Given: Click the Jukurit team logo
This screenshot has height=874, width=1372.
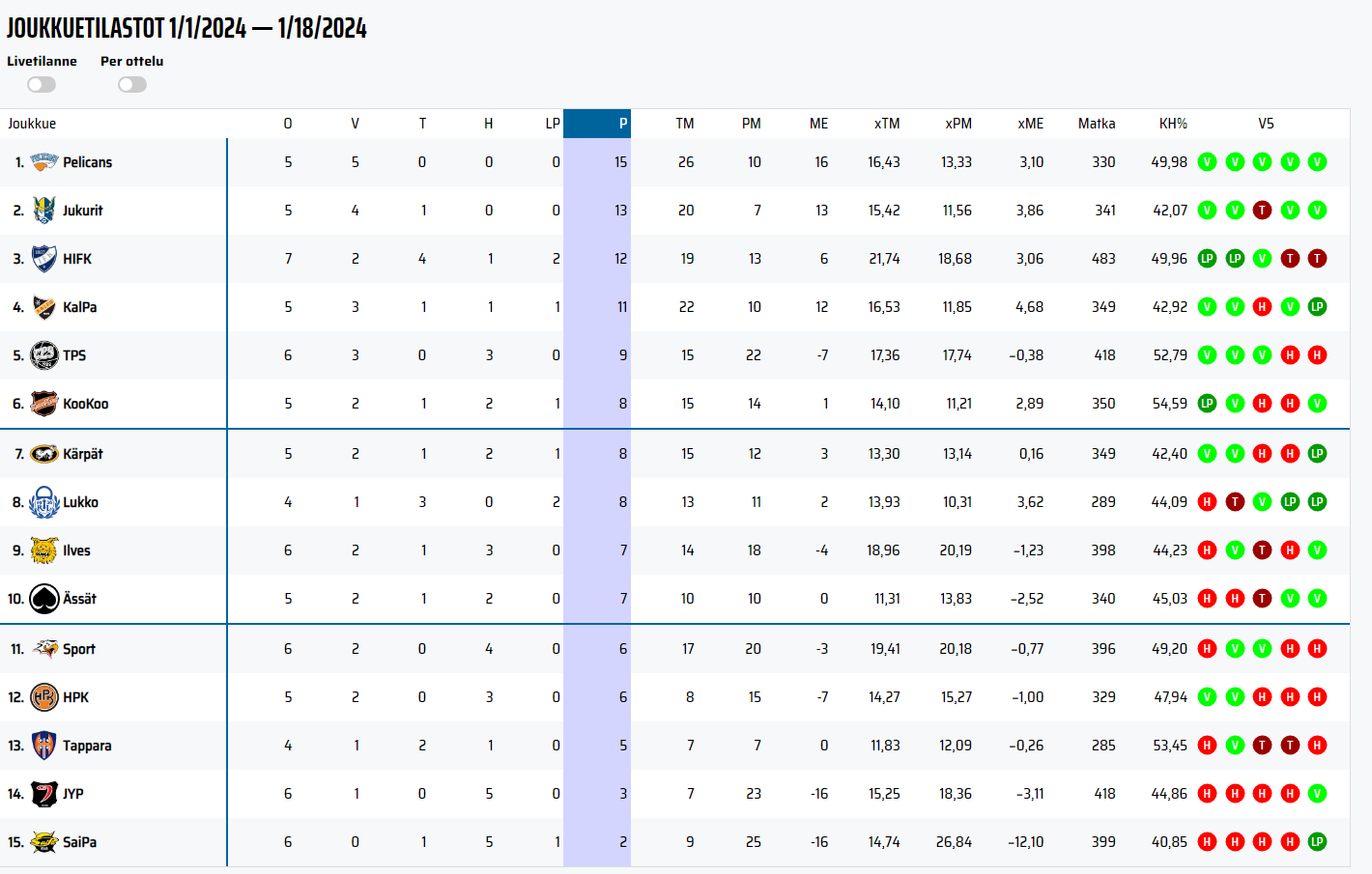Looking at the screenshot, I should point(44,211).
